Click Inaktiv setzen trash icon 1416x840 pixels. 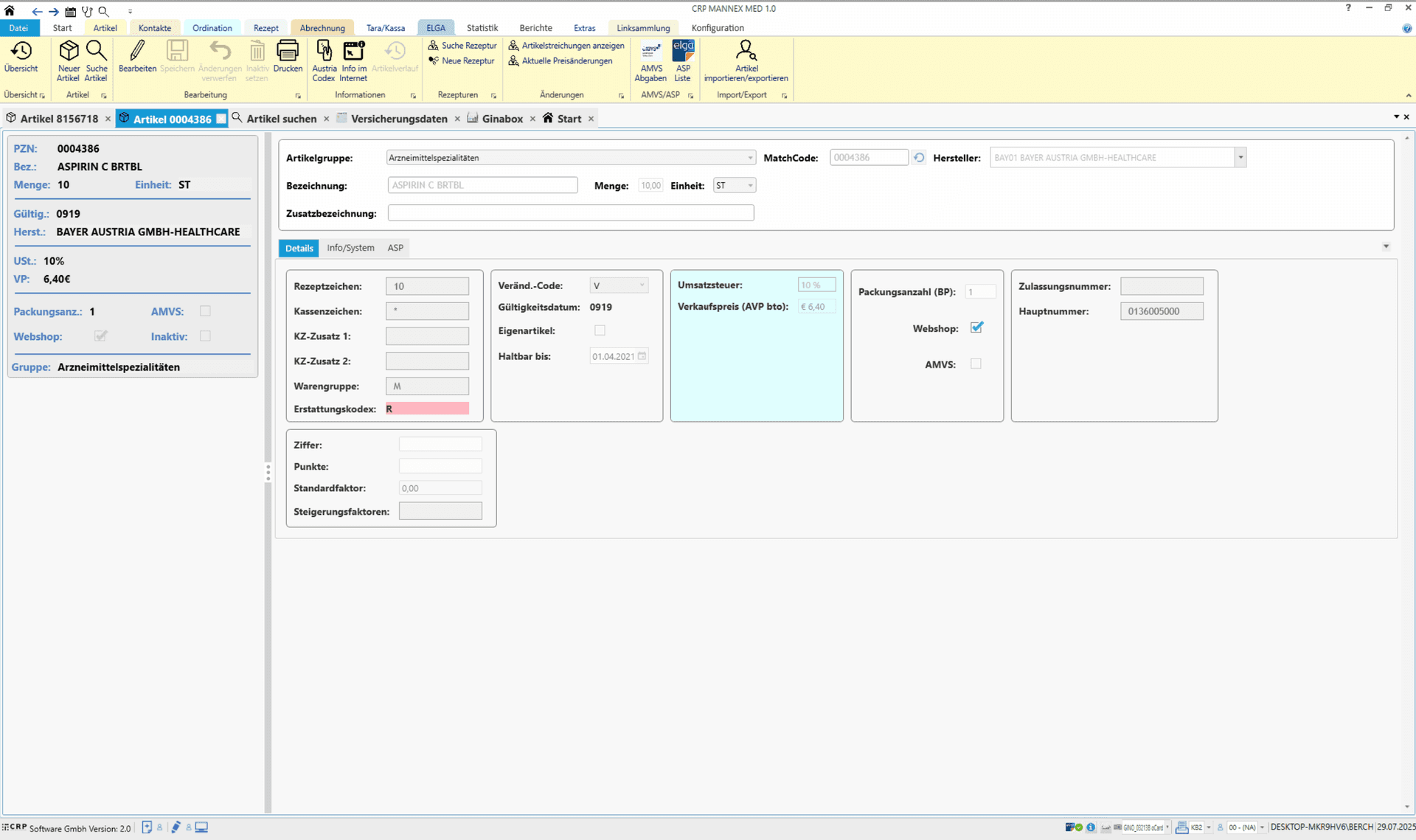[x=257, y=61]
